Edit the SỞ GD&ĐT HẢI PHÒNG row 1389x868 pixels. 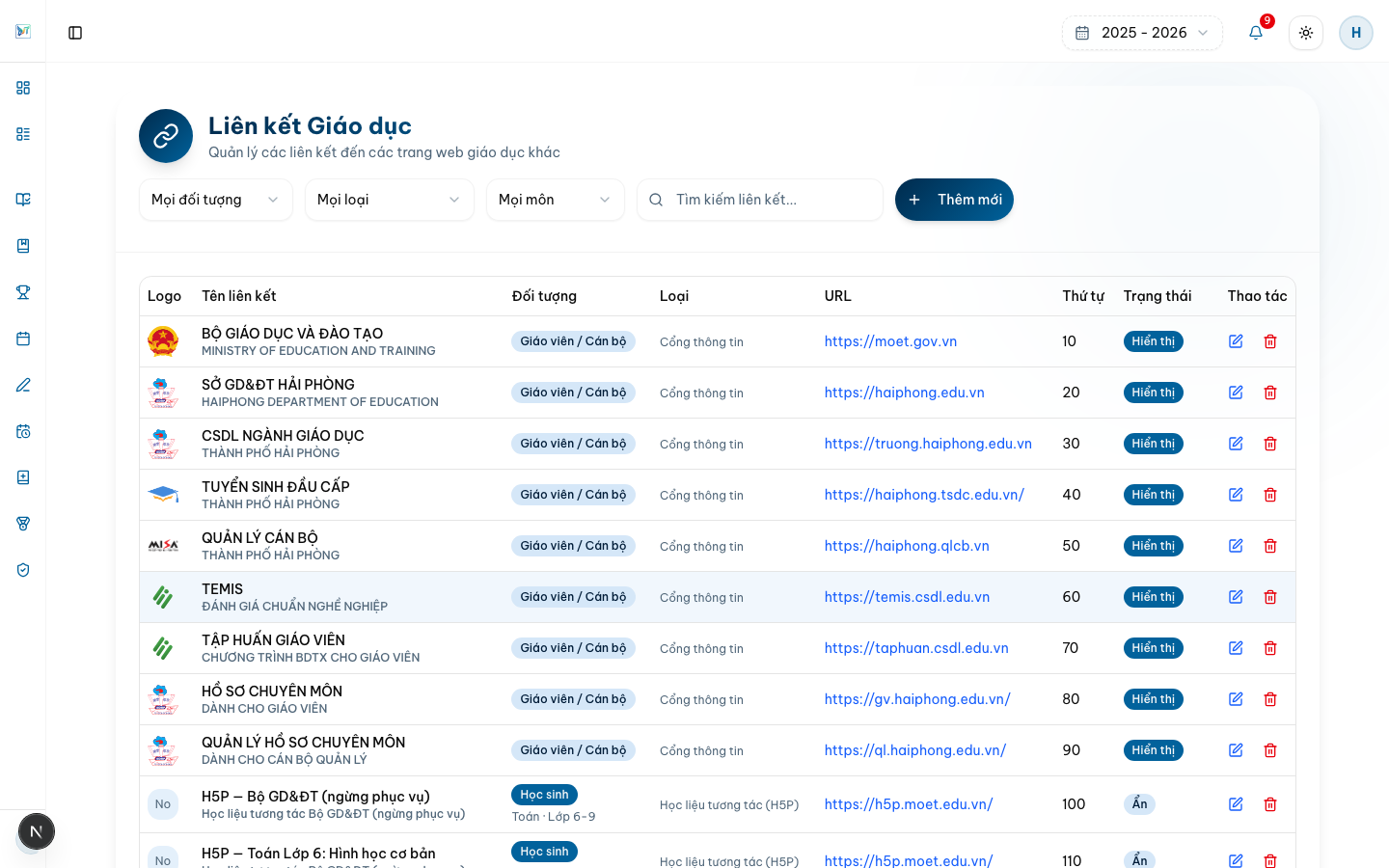coord(1236,393)
